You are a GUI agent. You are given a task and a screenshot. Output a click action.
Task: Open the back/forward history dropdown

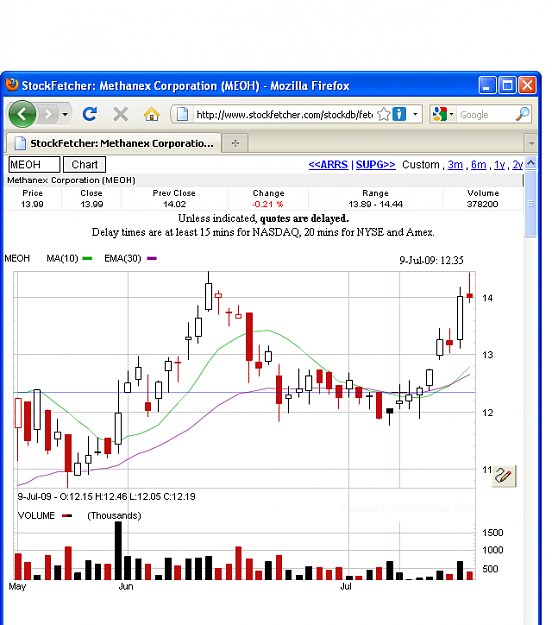pyautogui.click(x=65, y=115)
